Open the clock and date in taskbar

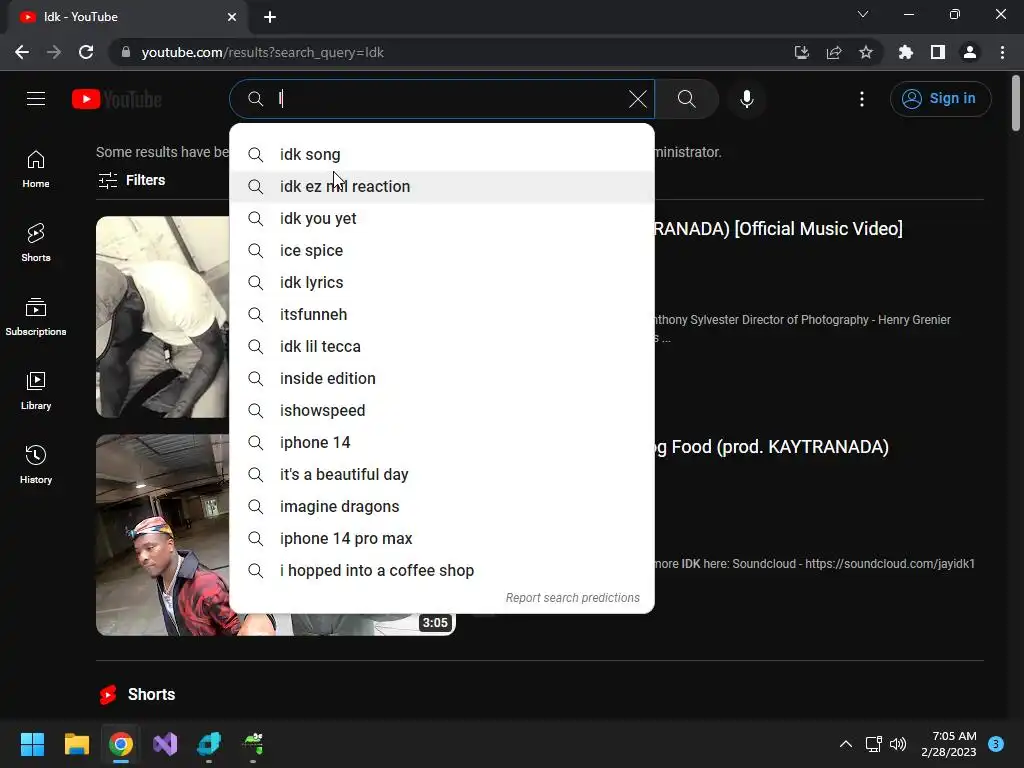coord(949,744)
